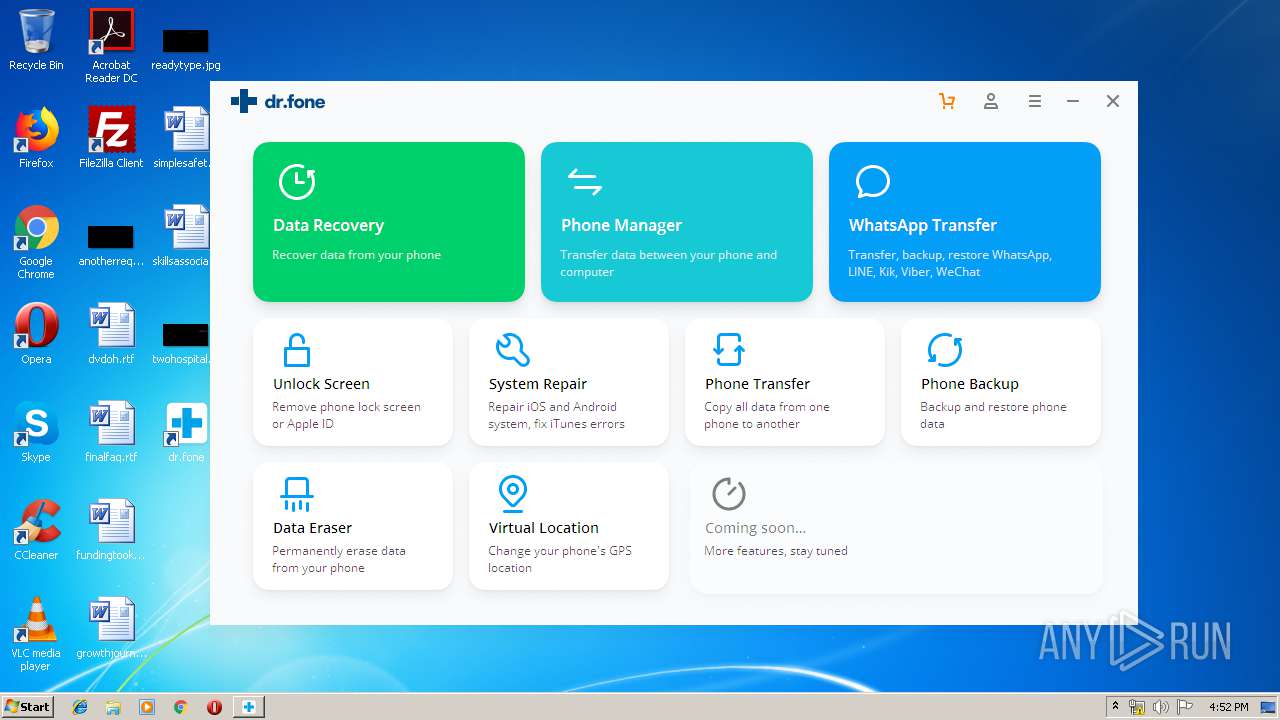This screenshot has width=1280, height=720.
Task: Open the Phone Manager card
Action: [x=677, y=221]
